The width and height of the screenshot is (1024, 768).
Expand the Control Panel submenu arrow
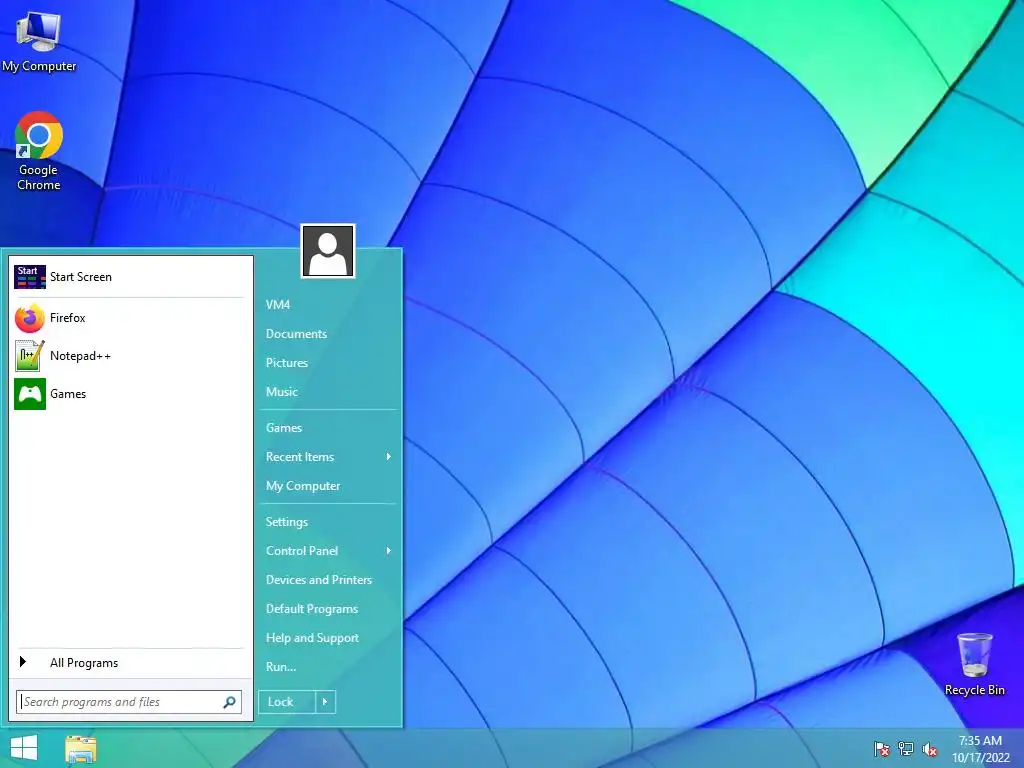(389, 551)
